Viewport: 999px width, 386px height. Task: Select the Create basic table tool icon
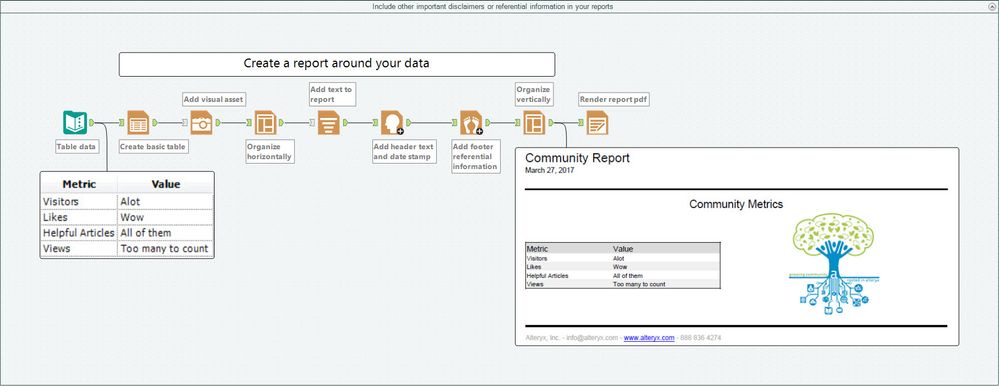point(138,122)
